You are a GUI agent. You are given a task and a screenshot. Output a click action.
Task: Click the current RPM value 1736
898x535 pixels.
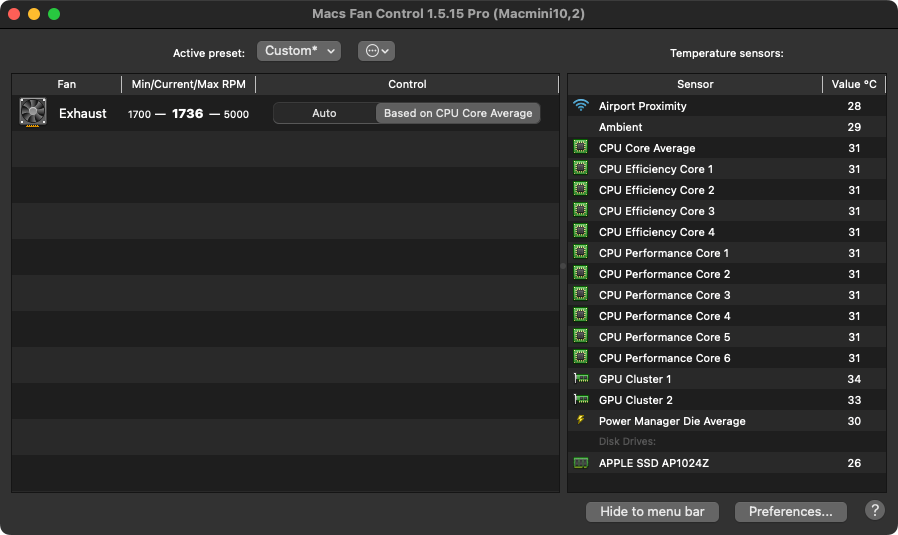tap(187, 113)
